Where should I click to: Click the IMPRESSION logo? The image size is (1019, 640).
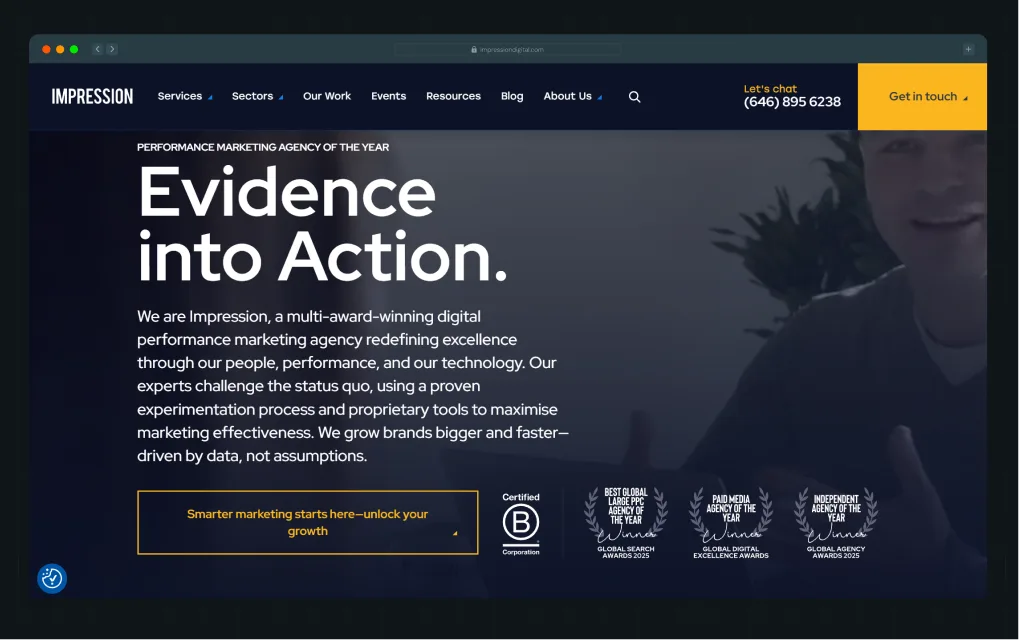tap(92, 96)
